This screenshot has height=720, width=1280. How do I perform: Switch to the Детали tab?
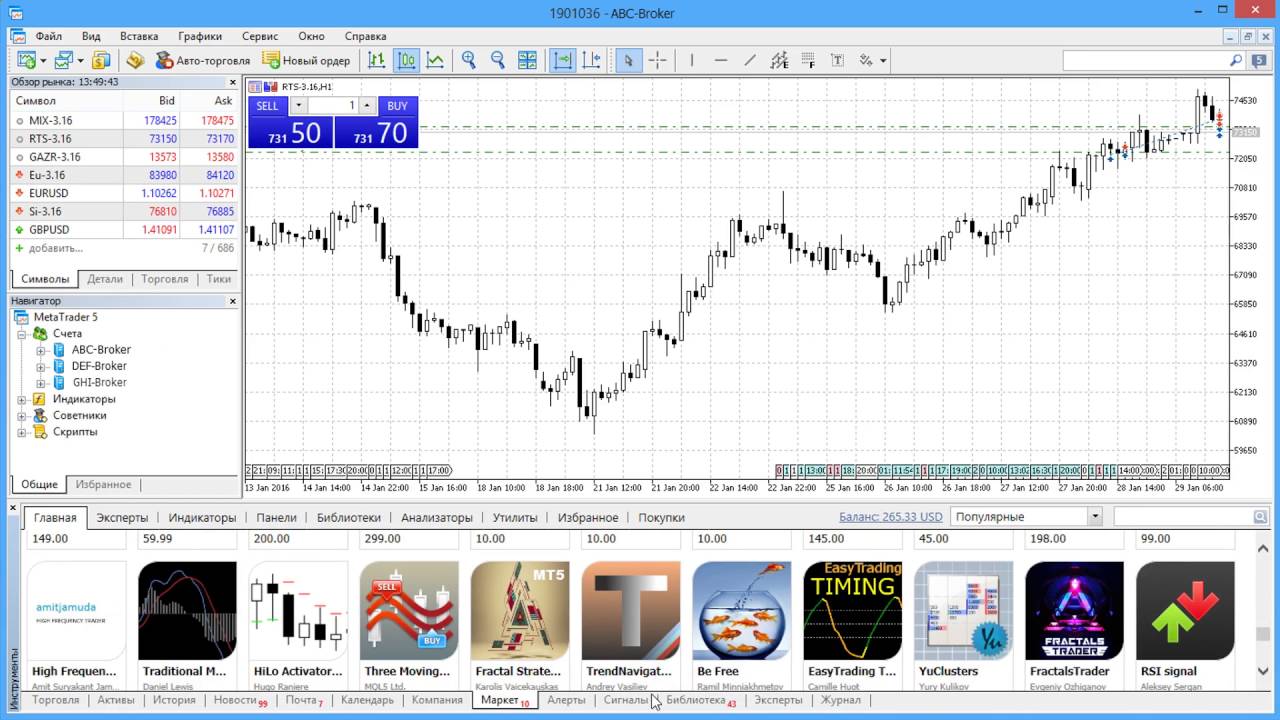point(105,279)
